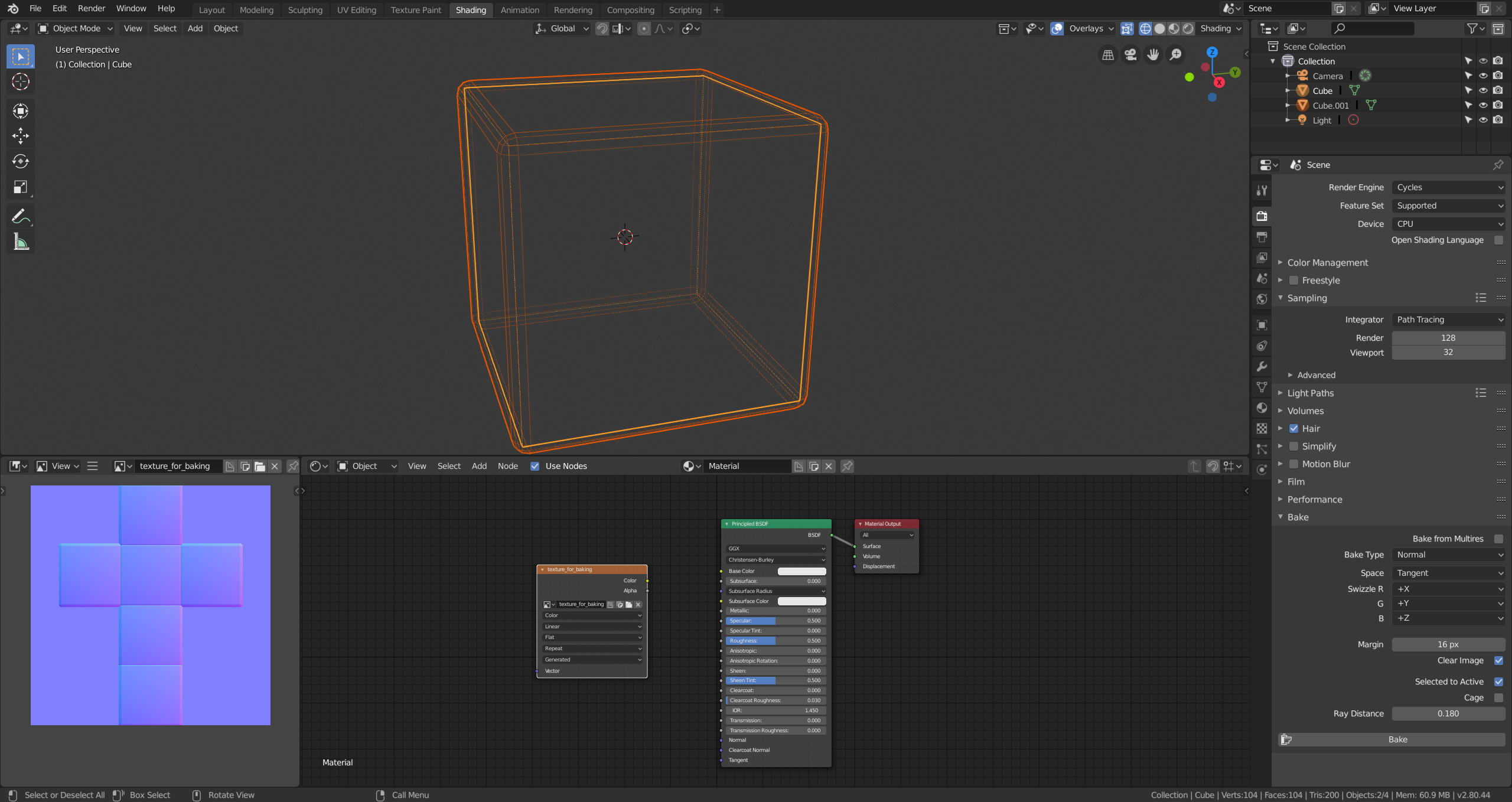Open the Render Engine dropdown
1512x802 pixels.
point(1449,187)
